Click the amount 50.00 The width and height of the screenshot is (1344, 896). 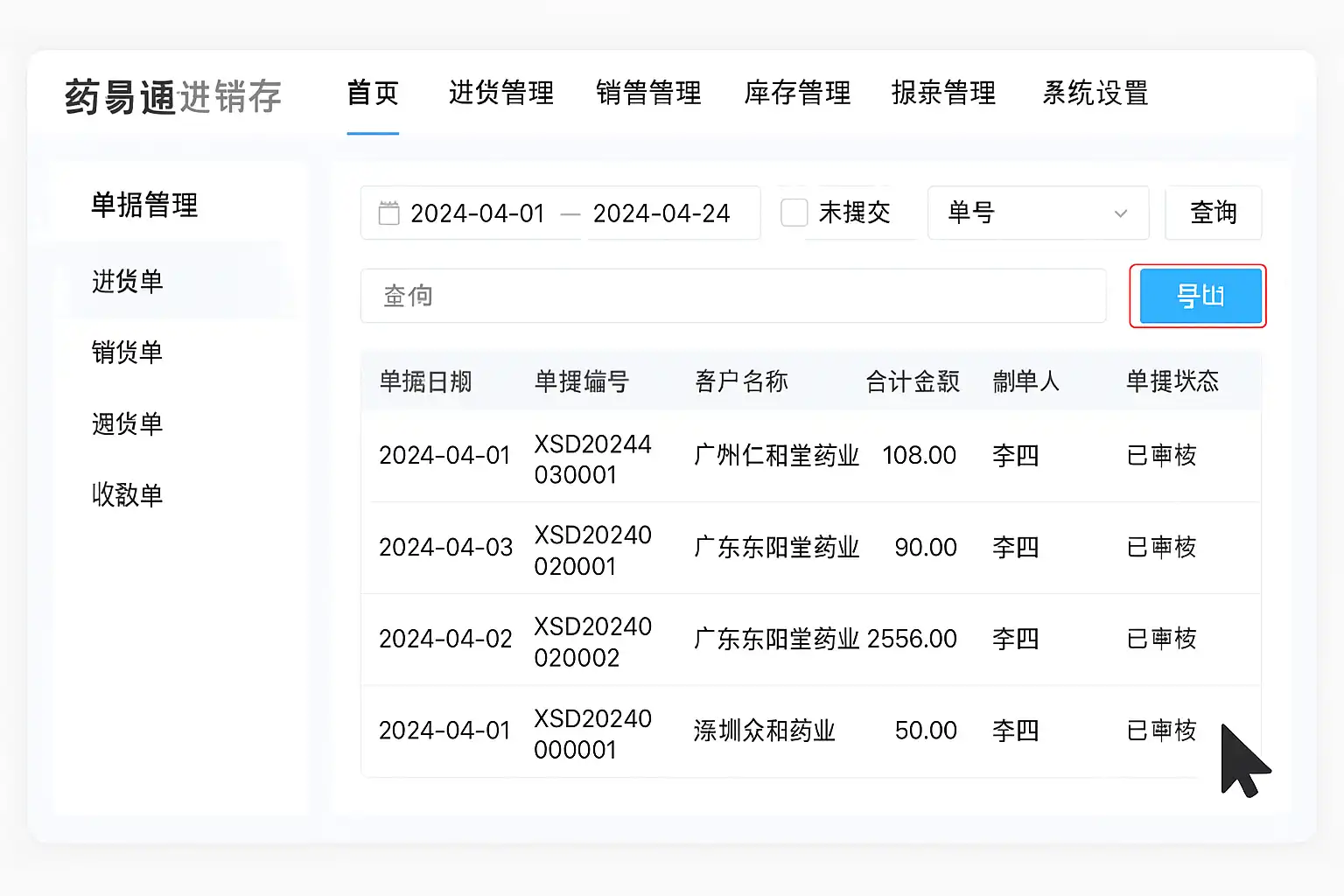point(926,731)
